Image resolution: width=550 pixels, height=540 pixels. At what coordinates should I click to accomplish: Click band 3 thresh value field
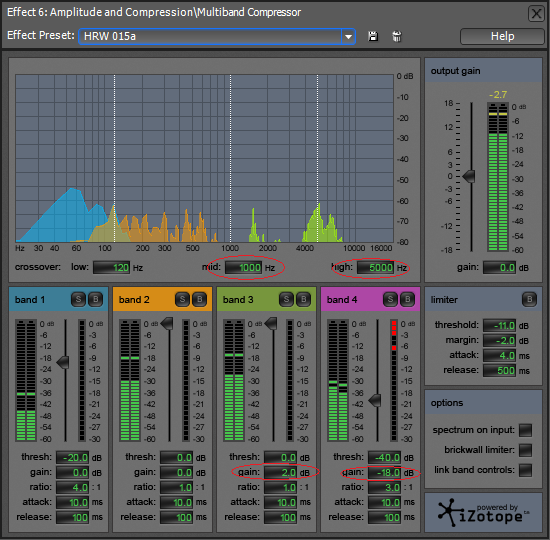[281, 458]
